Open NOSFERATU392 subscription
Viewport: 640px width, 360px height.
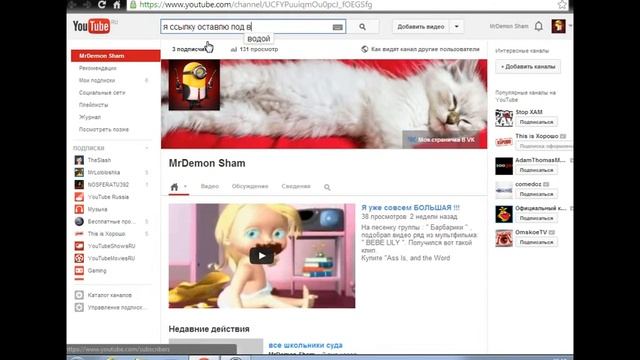(108, 185)
